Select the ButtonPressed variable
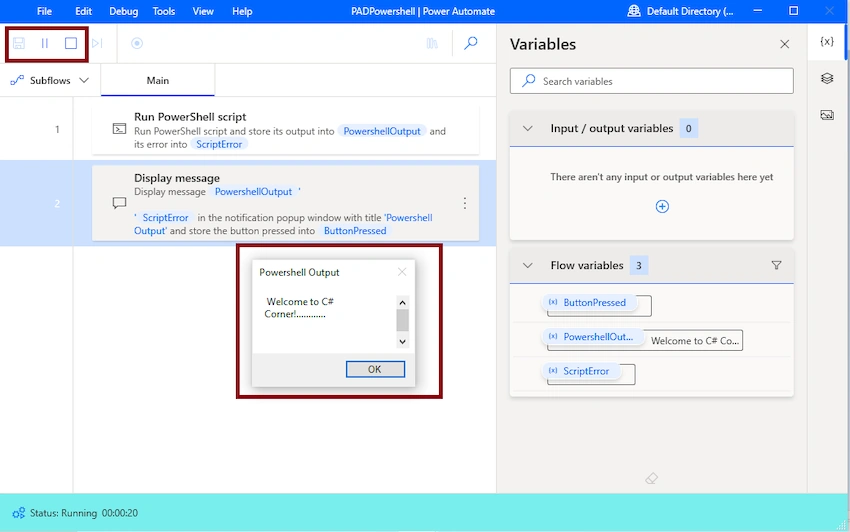This screenshot has height=532, width=850. pos(588,303)
